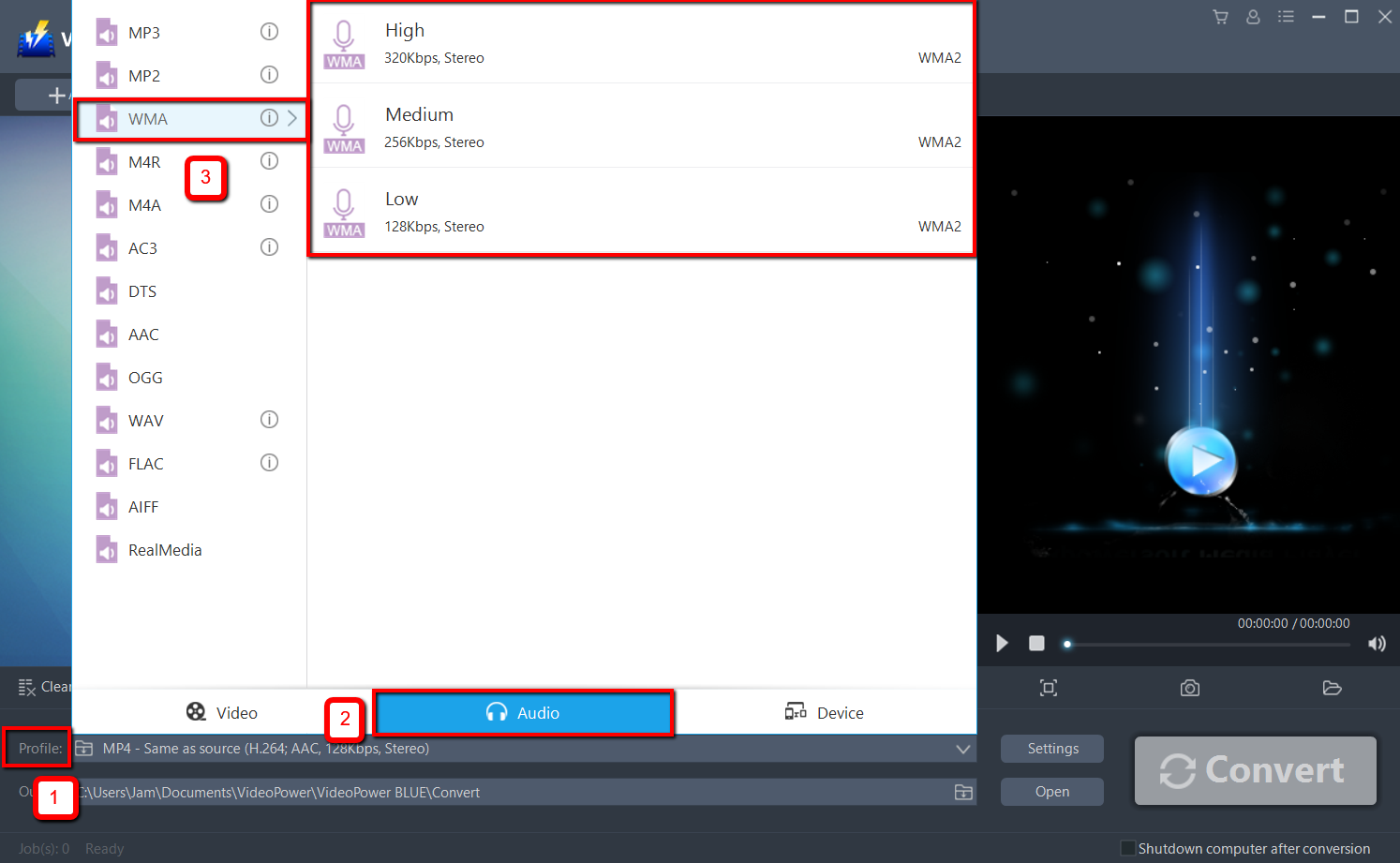Expand WMA preset options chevron
Viewport: 1400px width, 863px height.
tap(291, 119)
